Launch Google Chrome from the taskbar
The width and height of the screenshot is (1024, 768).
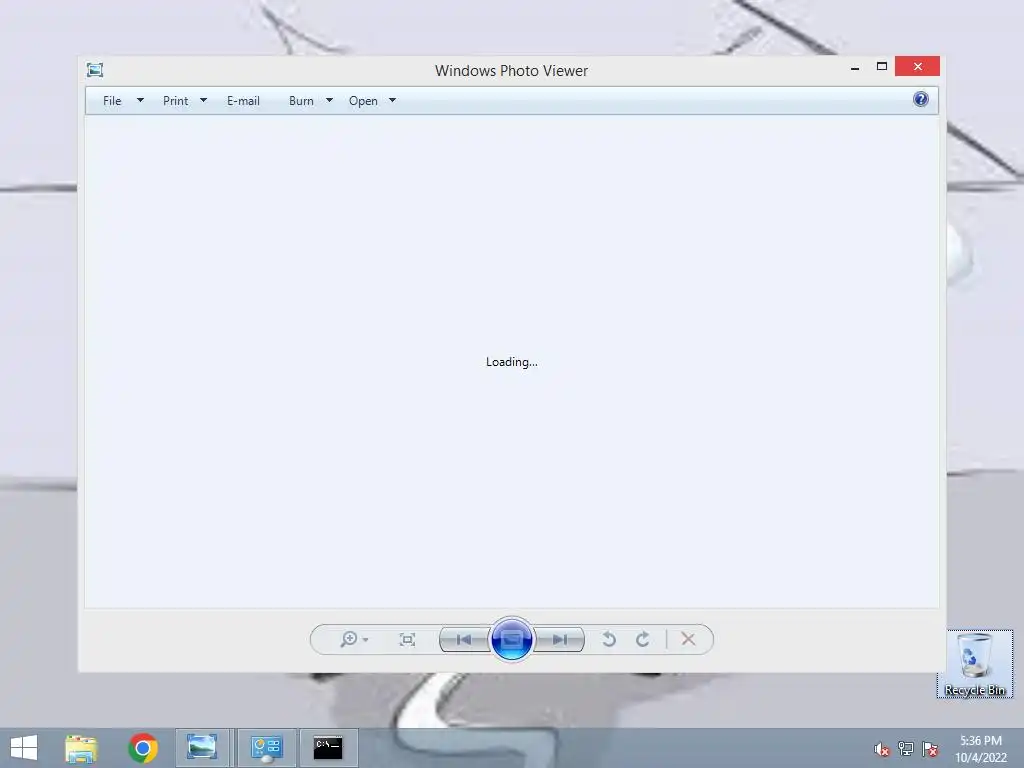[x=143, y=748]
